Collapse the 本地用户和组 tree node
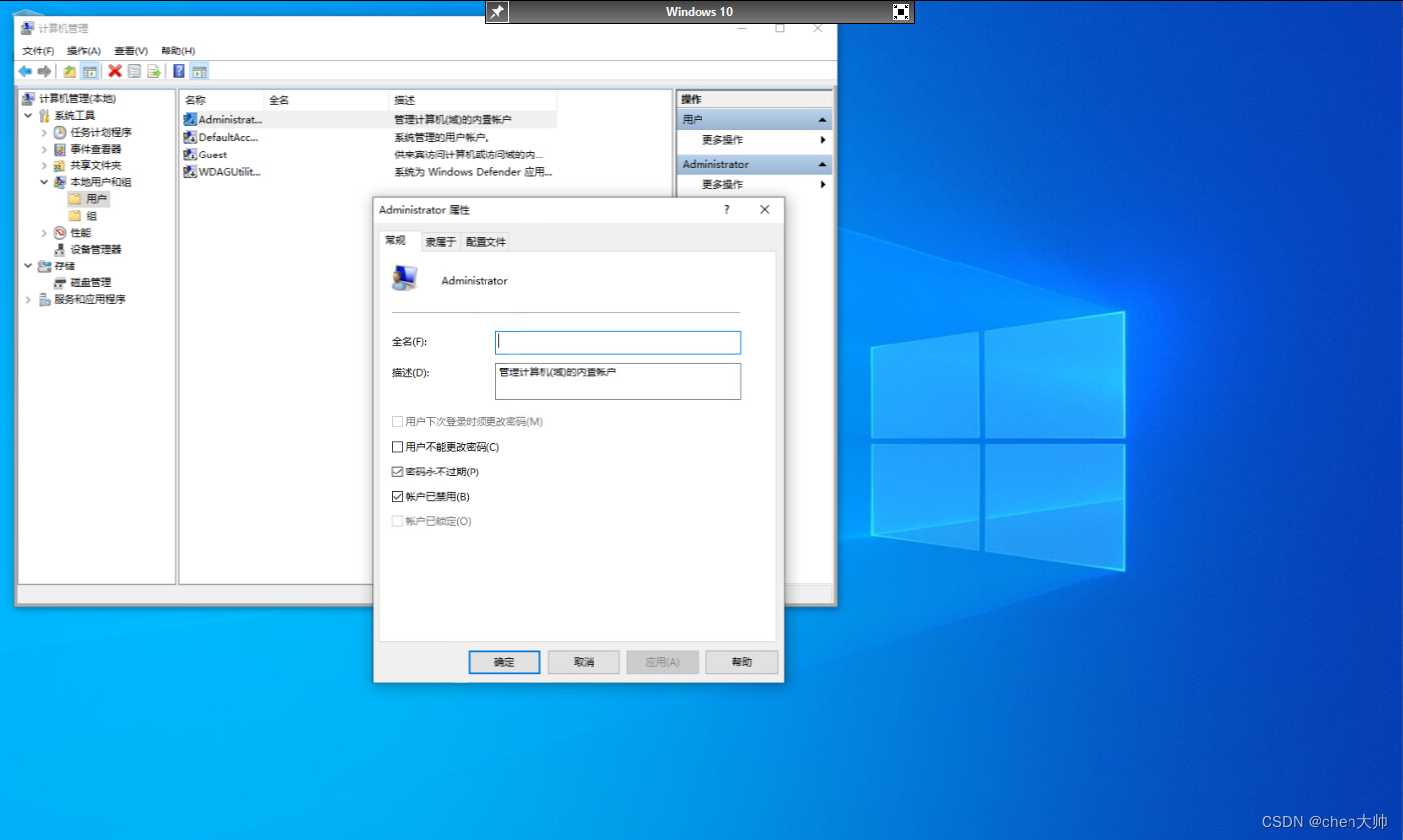The image size is (1403, 840). (44, 182)
